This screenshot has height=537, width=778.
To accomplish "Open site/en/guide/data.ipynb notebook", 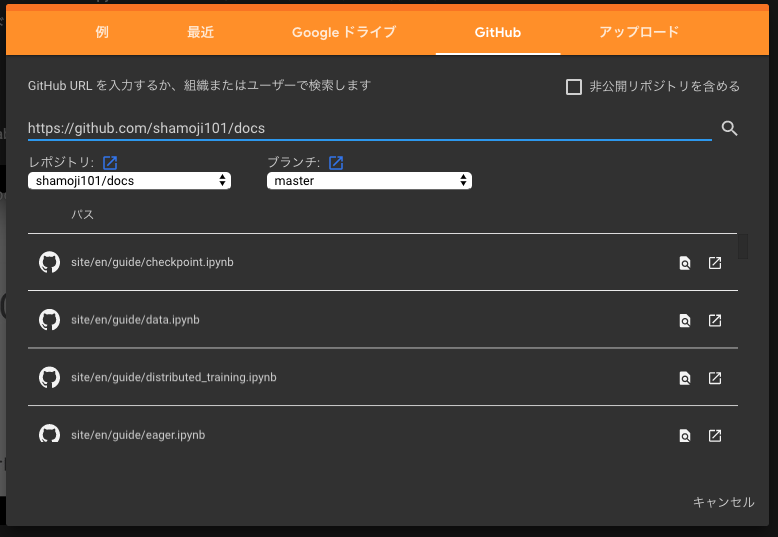I will [135, 320].
